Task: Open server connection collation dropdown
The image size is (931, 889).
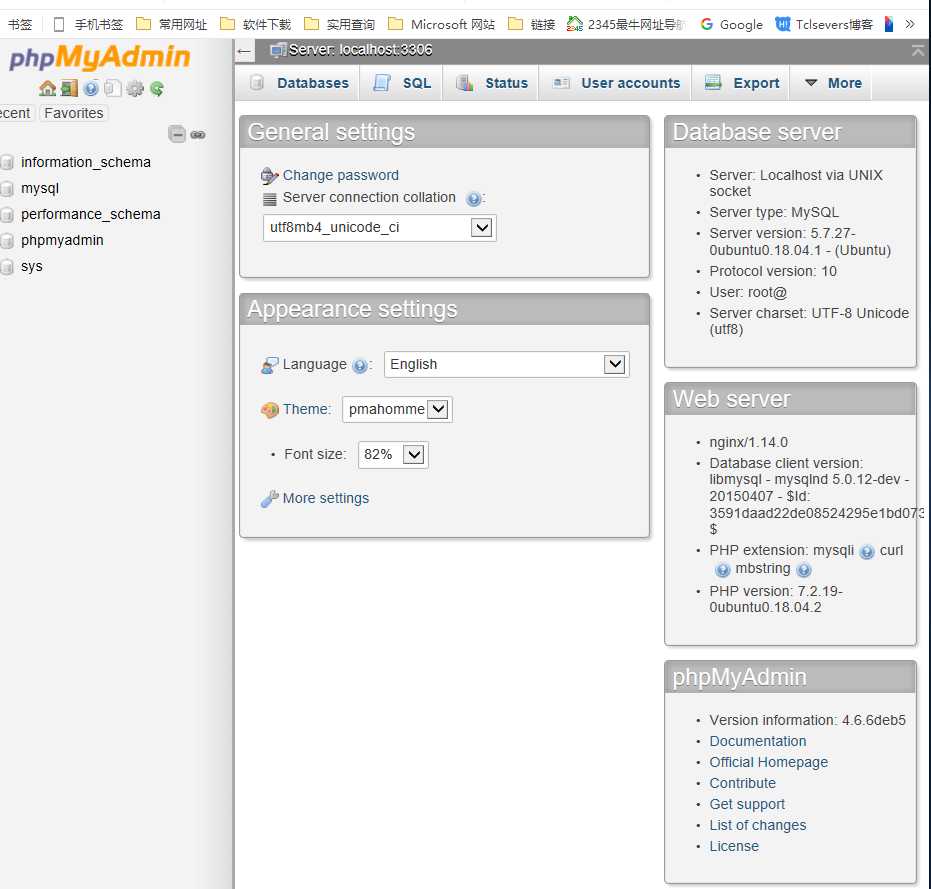Action: 379,227
